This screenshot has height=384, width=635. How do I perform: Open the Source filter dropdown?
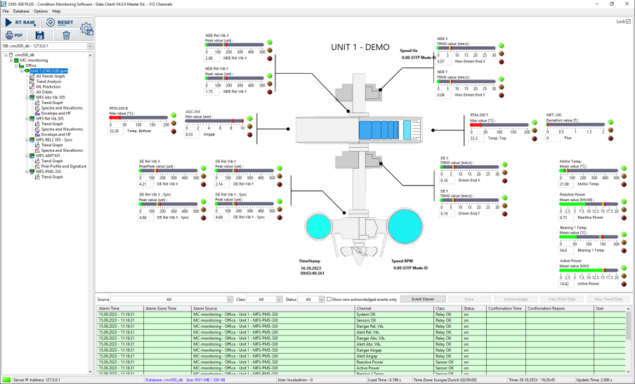(230, 299)
